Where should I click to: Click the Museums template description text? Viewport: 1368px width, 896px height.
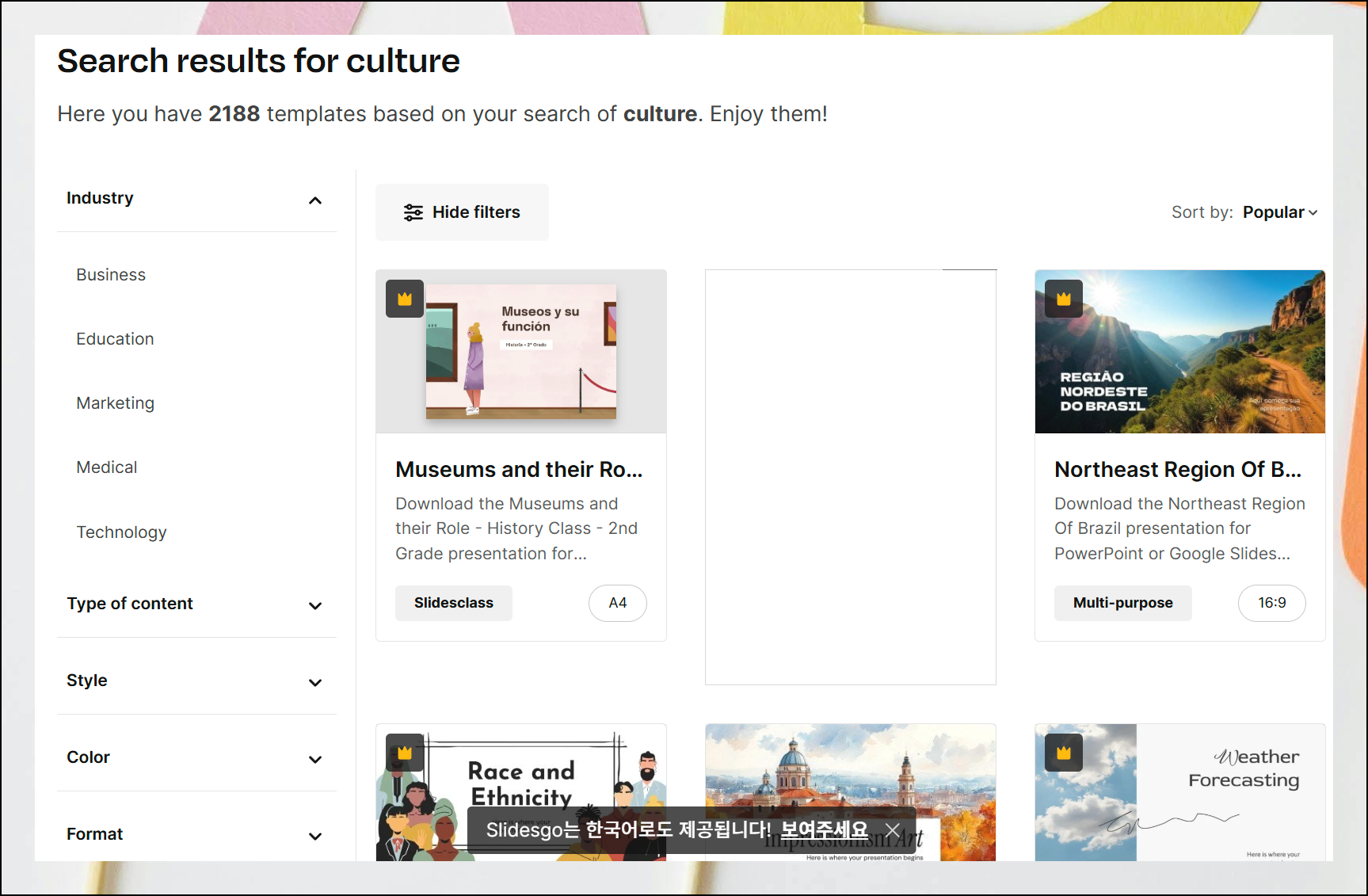pyautogui.click(x=517, y=528)
